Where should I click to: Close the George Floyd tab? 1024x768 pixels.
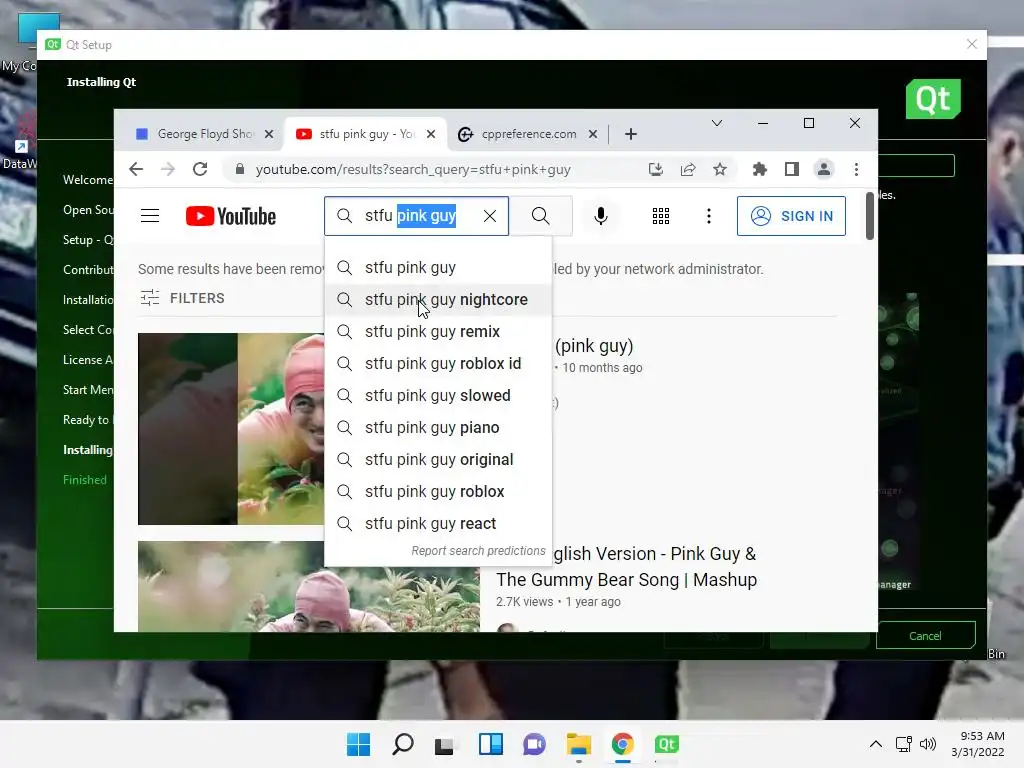pos(269,135)
